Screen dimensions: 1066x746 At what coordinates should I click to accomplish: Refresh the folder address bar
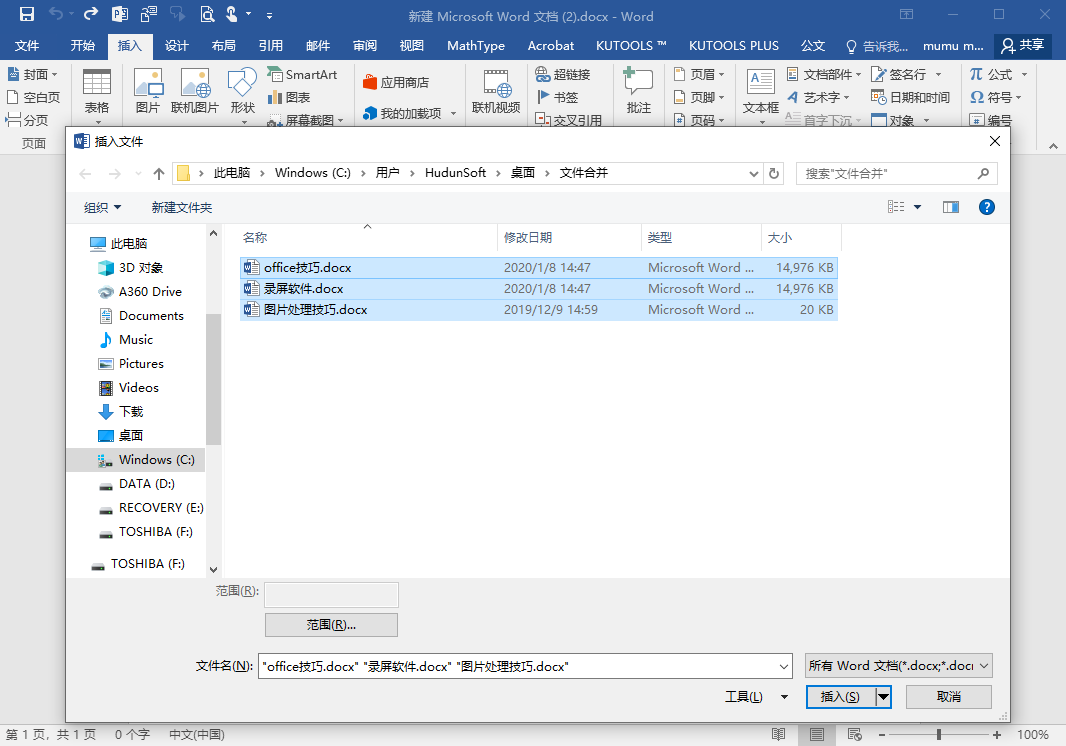tap(774, 173)
